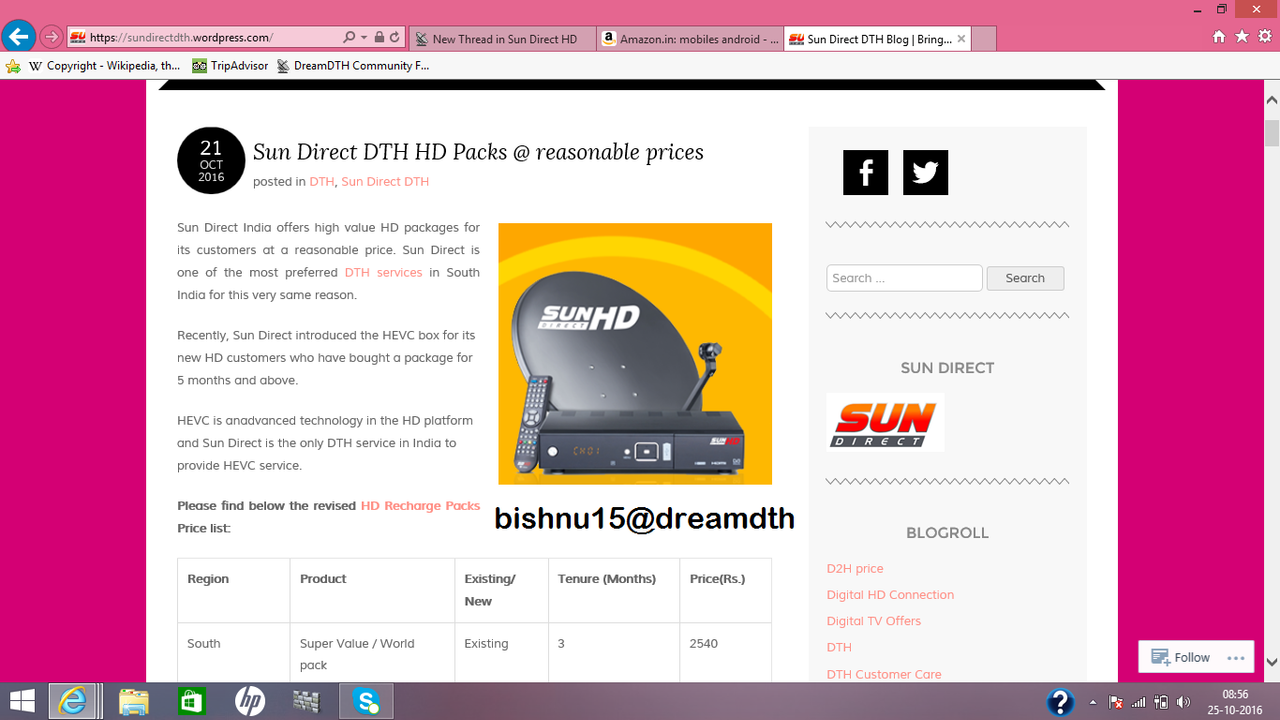
Task: Open the 'Digital TV Offers' blogroll link
Action: 873,620
